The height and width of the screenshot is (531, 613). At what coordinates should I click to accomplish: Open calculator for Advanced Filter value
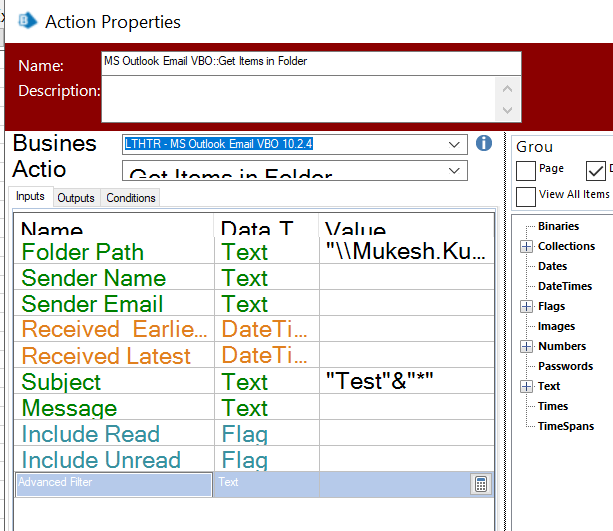tap(480, 484)
